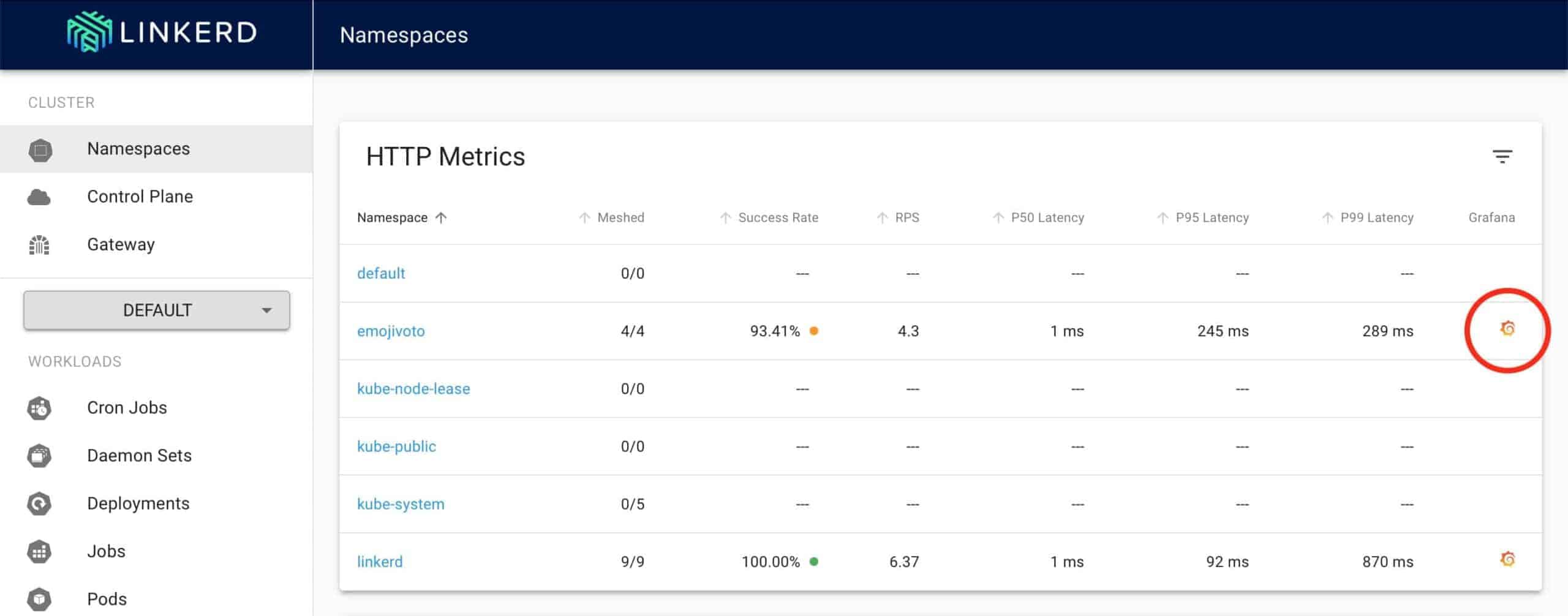Screen dimensions: 1568x616
Task: Sort table by Namespace column
Action: click(393, 218)
